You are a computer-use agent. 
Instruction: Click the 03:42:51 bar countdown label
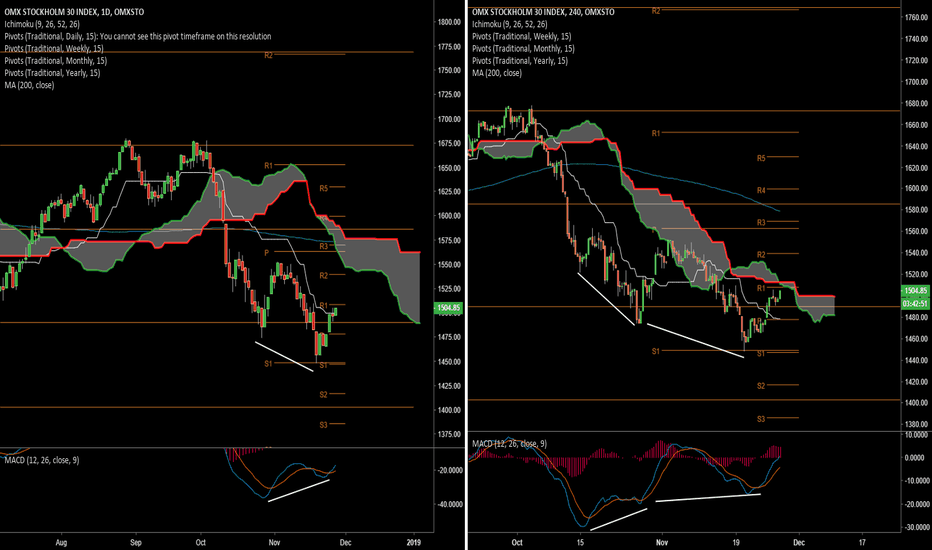click(x=915, y=303)
